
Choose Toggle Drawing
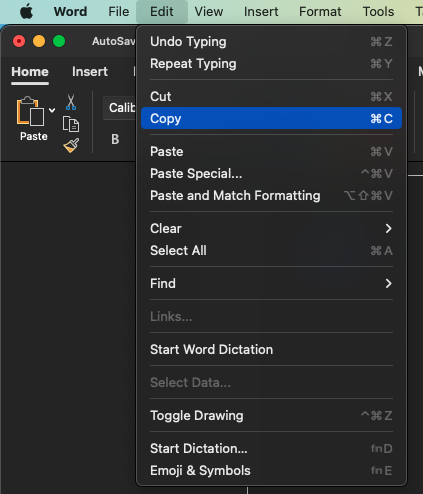click(271, 416)
